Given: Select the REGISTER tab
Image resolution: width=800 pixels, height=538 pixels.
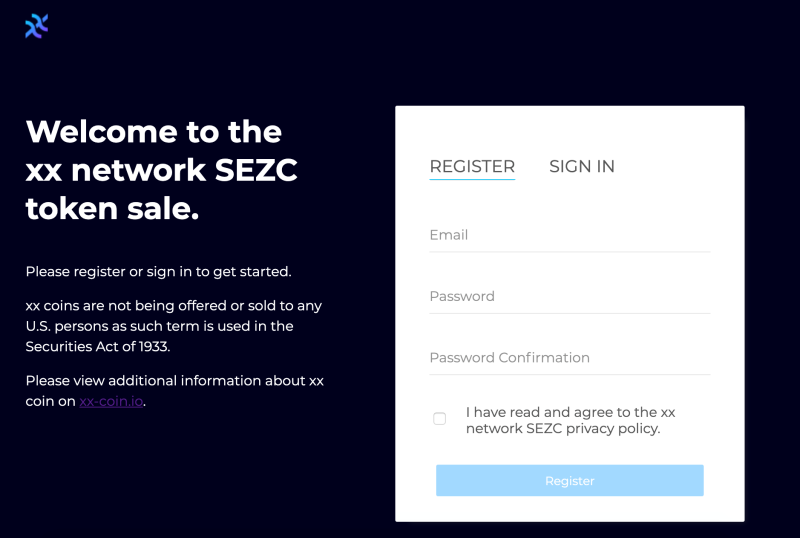Looking at the screenshot, I should tap(472, 166).
